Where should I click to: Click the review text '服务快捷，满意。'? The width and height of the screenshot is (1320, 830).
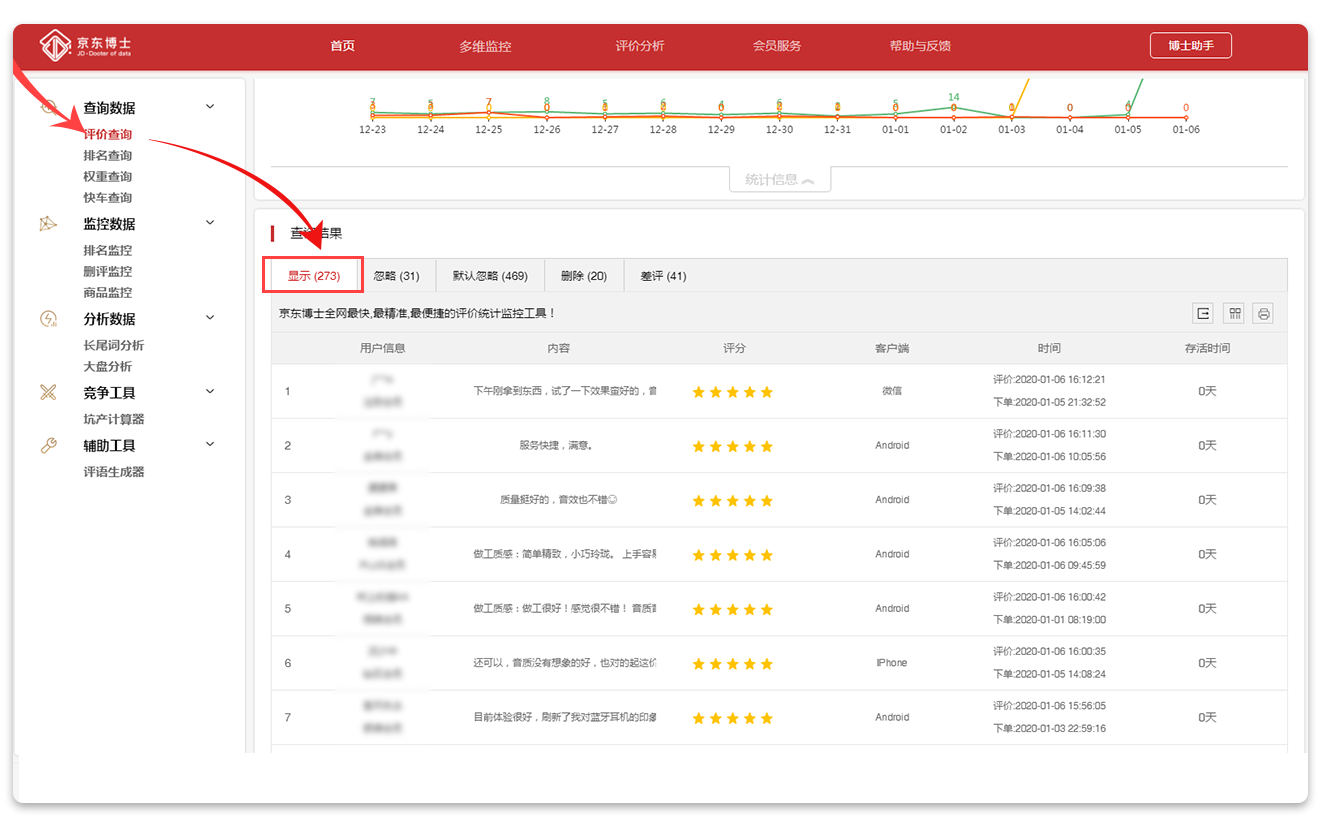coord(556,446)
